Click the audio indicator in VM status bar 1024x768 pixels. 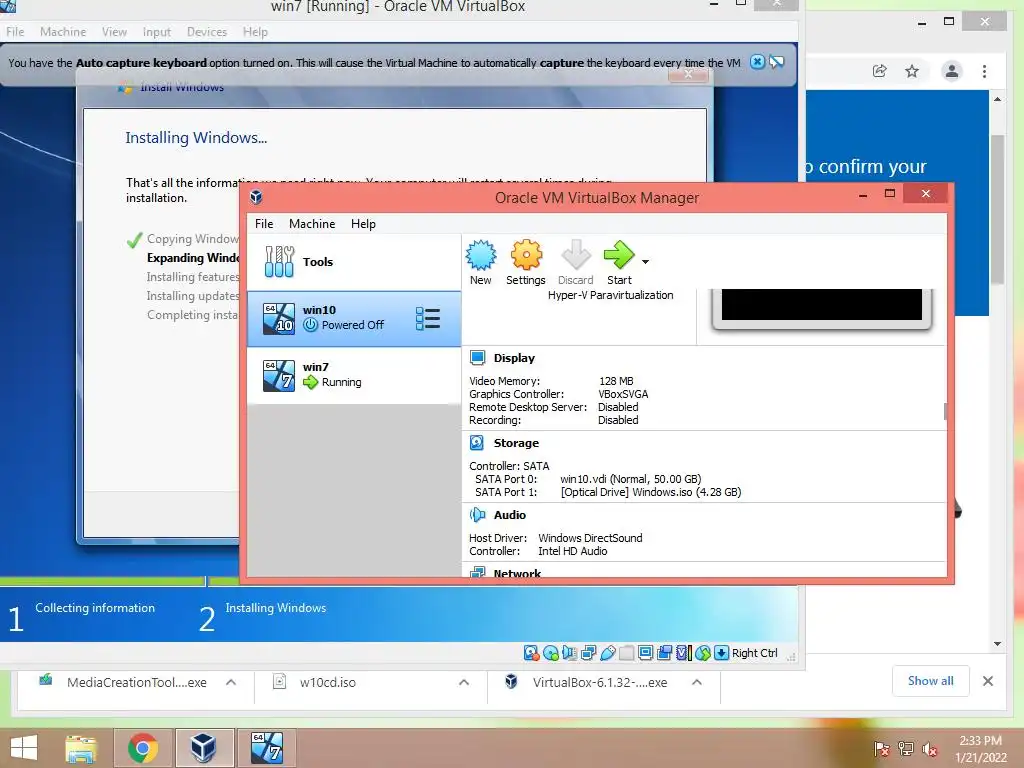coord(569,653)
